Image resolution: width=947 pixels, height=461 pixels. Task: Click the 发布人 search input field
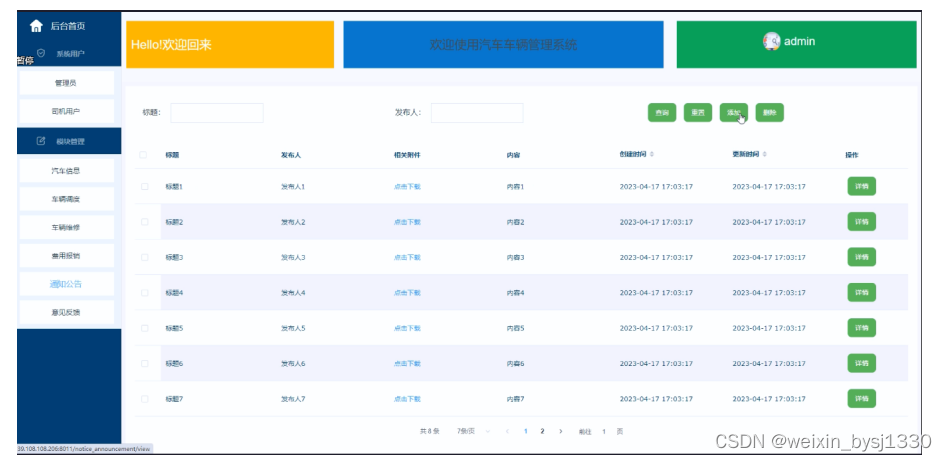coord(477,112)
